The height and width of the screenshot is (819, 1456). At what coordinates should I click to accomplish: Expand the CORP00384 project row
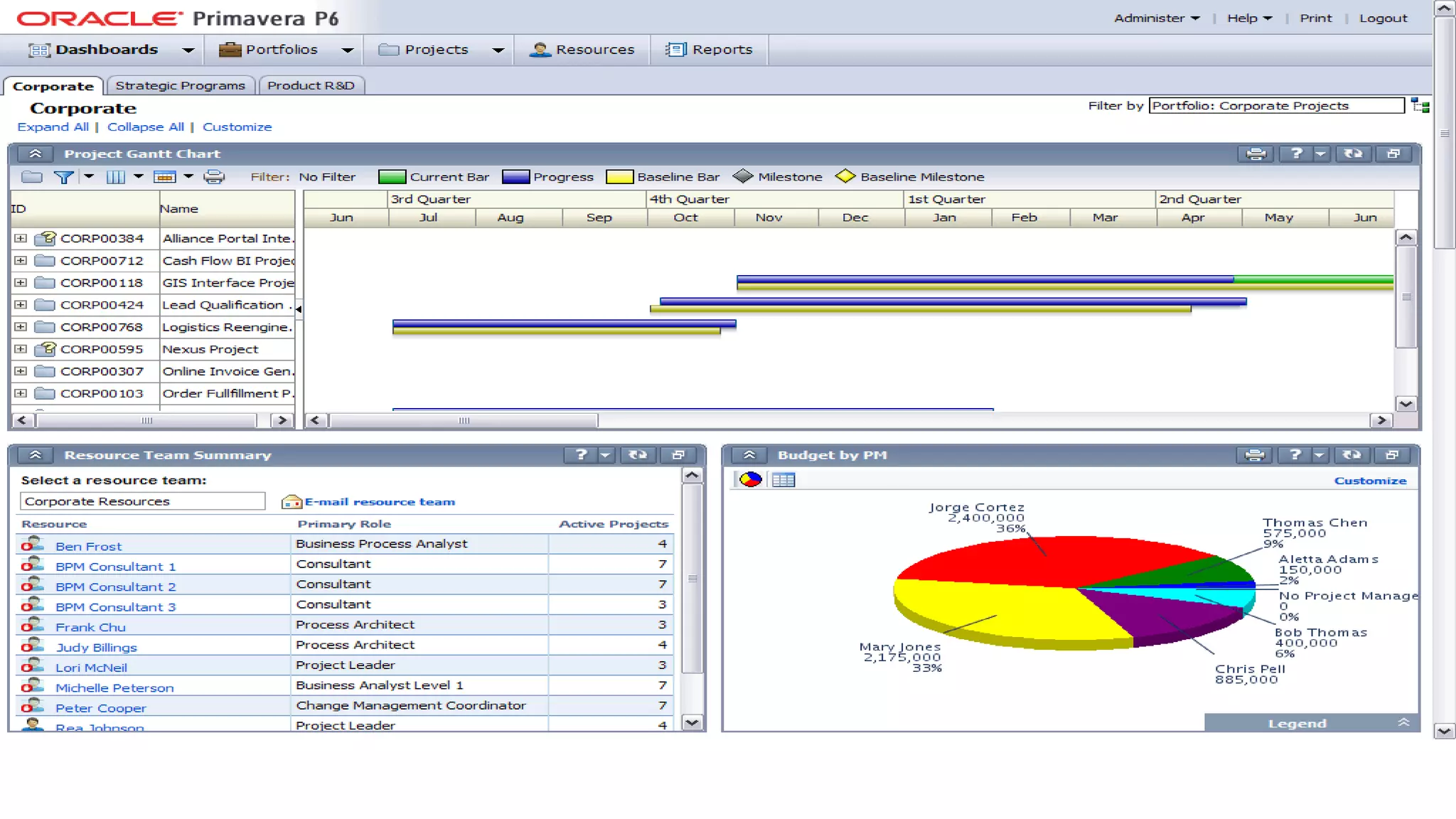tap(21, 239)
